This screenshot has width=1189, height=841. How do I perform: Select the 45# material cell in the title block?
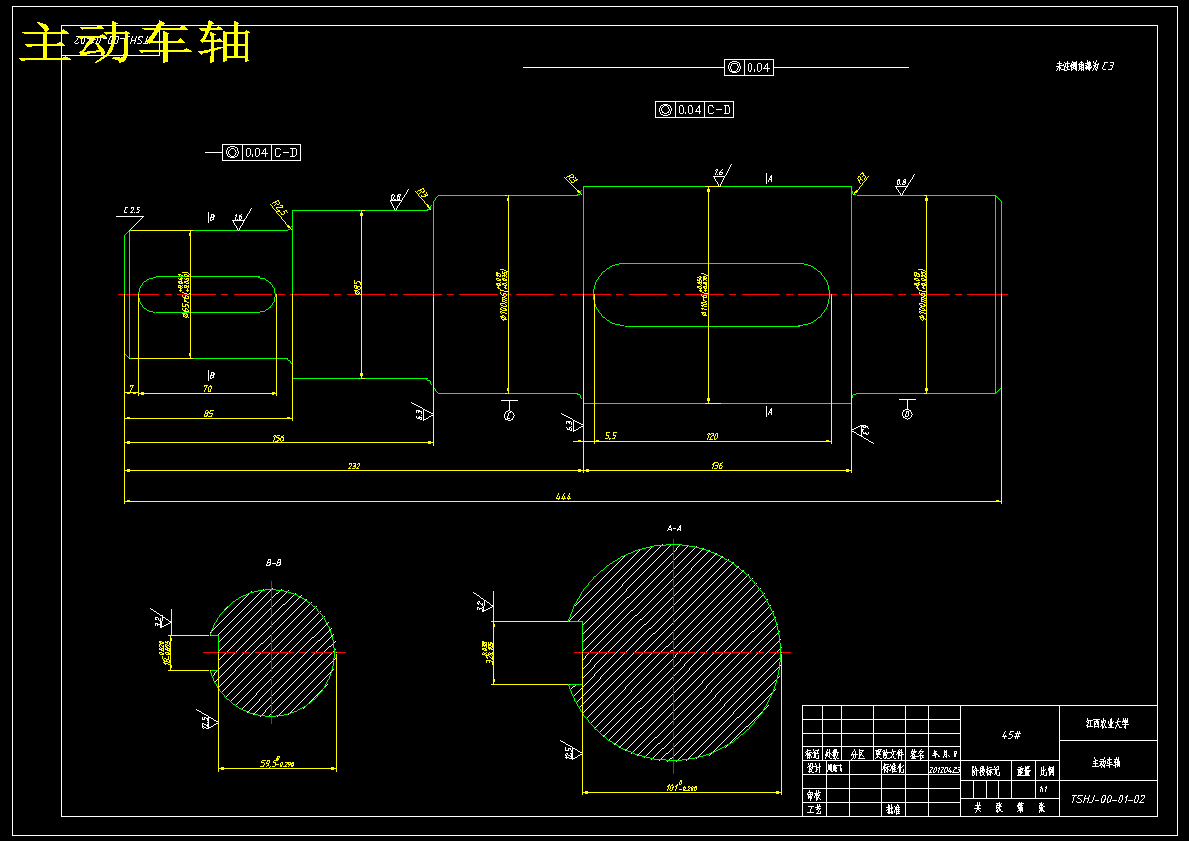pyautogui.click(x=1011, y=735)
